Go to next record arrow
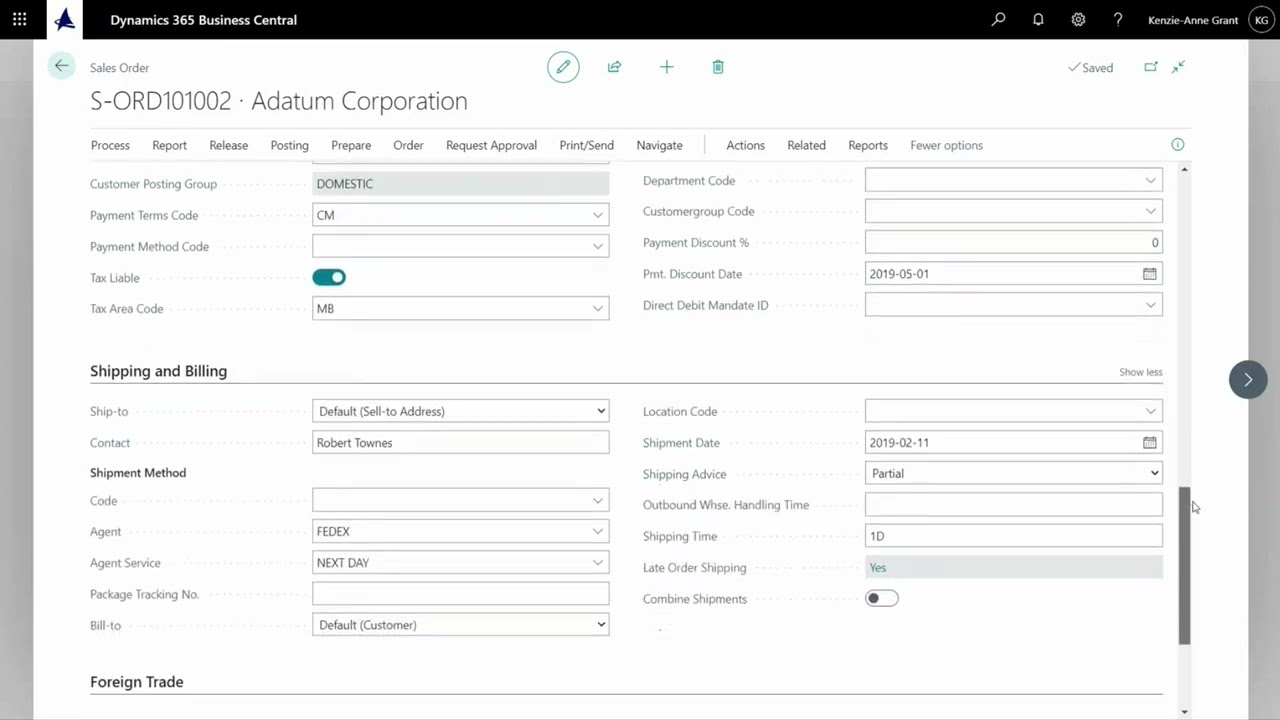 click(x=1248, y=380)
